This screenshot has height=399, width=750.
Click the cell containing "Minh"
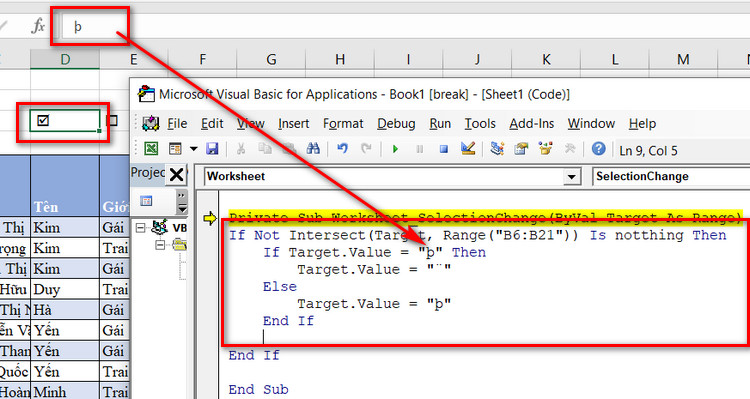click(x=65, y=391)
